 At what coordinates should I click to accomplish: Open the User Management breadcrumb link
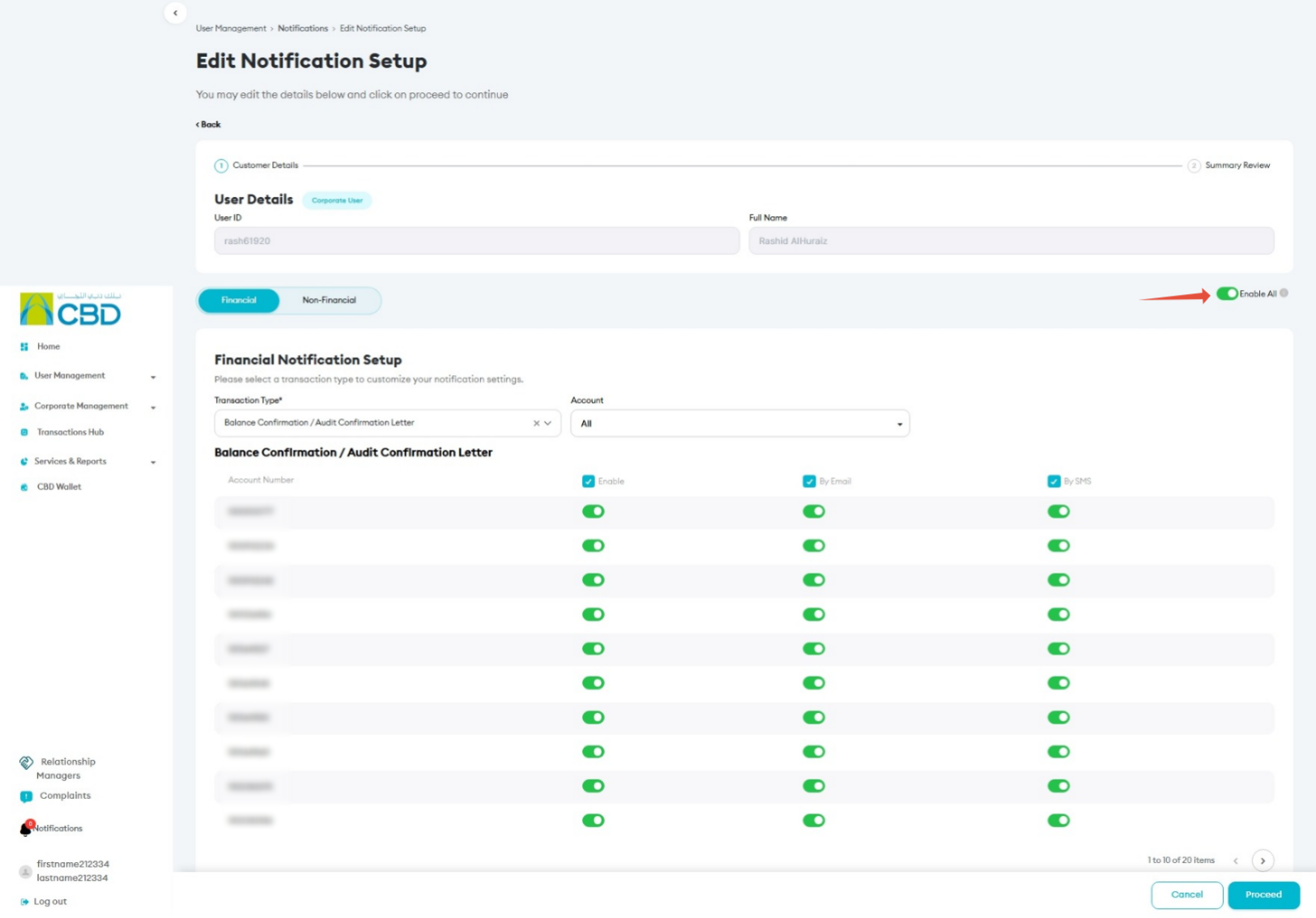[231, 28]
